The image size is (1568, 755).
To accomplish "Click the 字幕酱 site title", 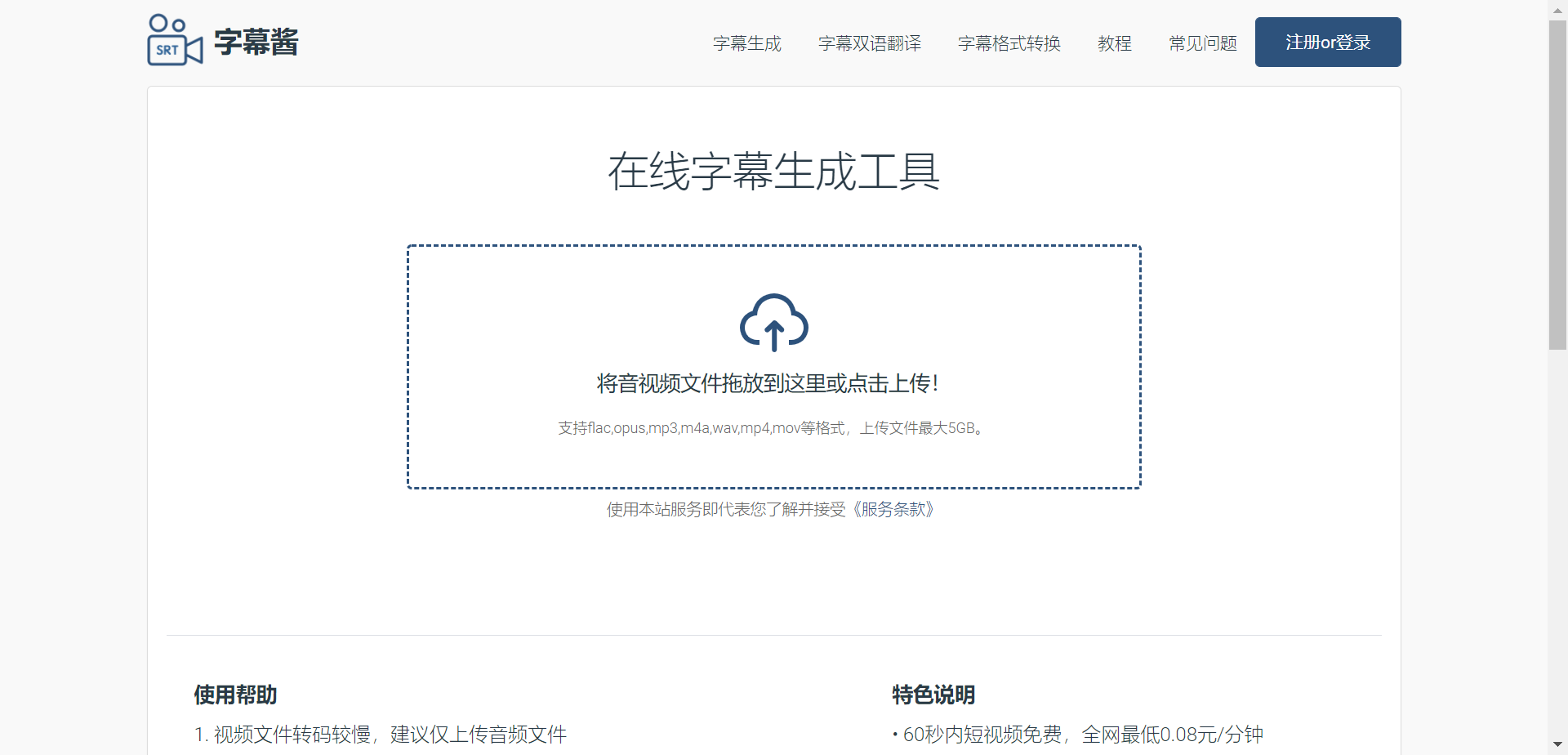I will click(x=256, y=42).
